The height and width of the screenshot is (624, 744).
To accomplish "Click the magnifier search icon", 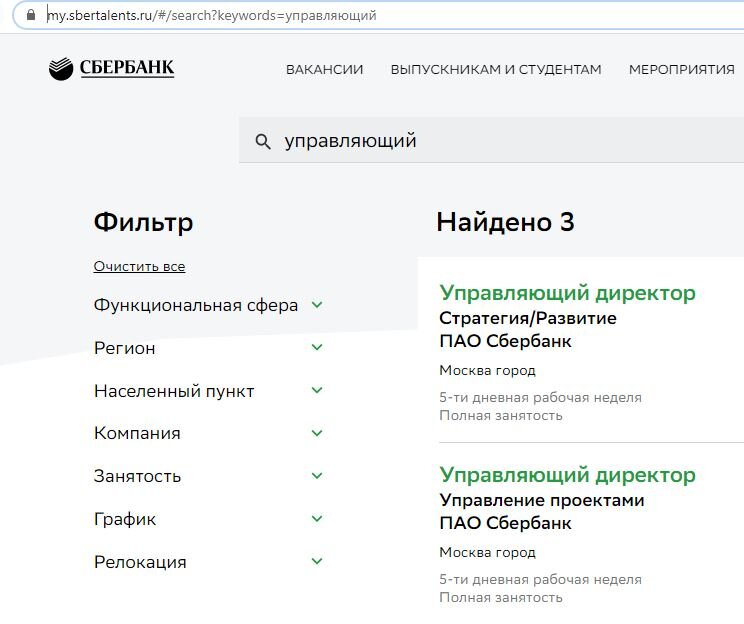I will (x=263, y=141).
